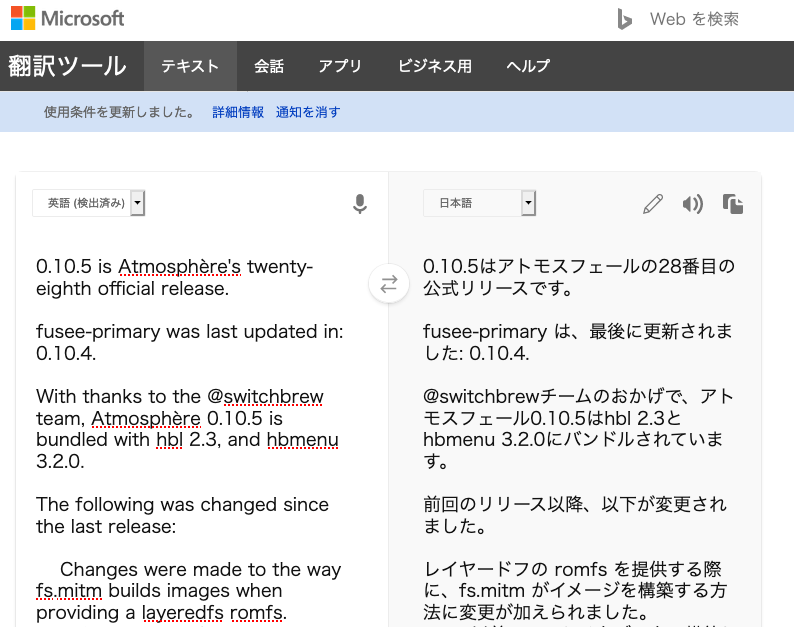Start voice input with microphone icon
The height and width of the screenshot is (627, 794).
coord(360,204)
